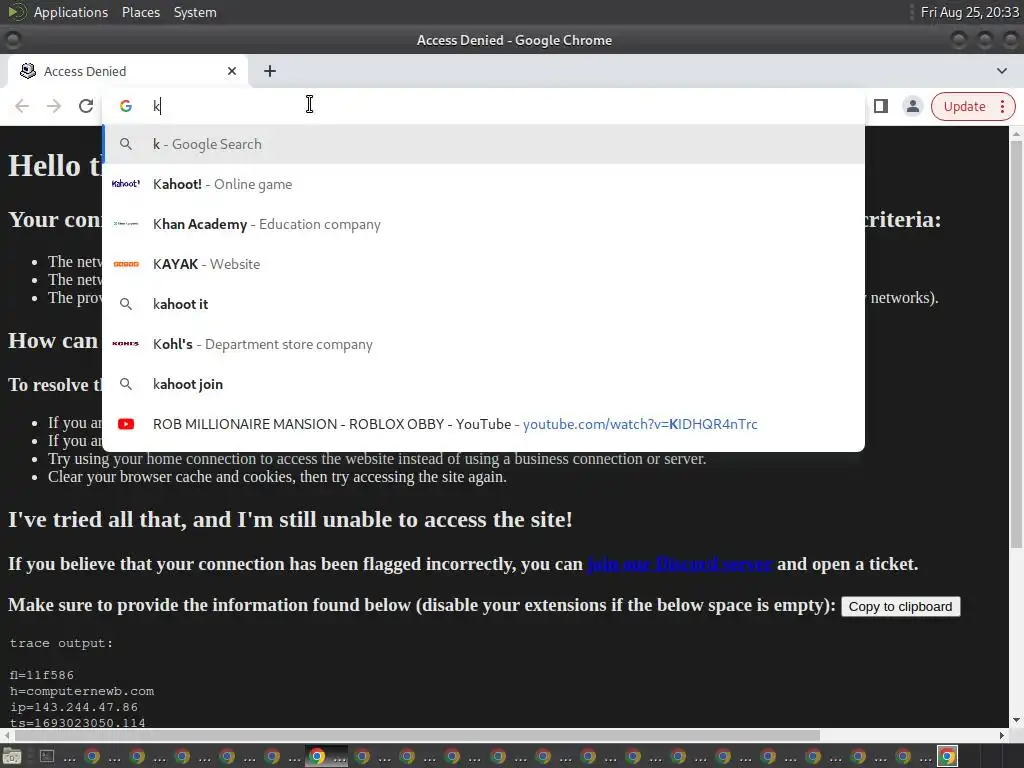Open the System menu

click(195, 12)
